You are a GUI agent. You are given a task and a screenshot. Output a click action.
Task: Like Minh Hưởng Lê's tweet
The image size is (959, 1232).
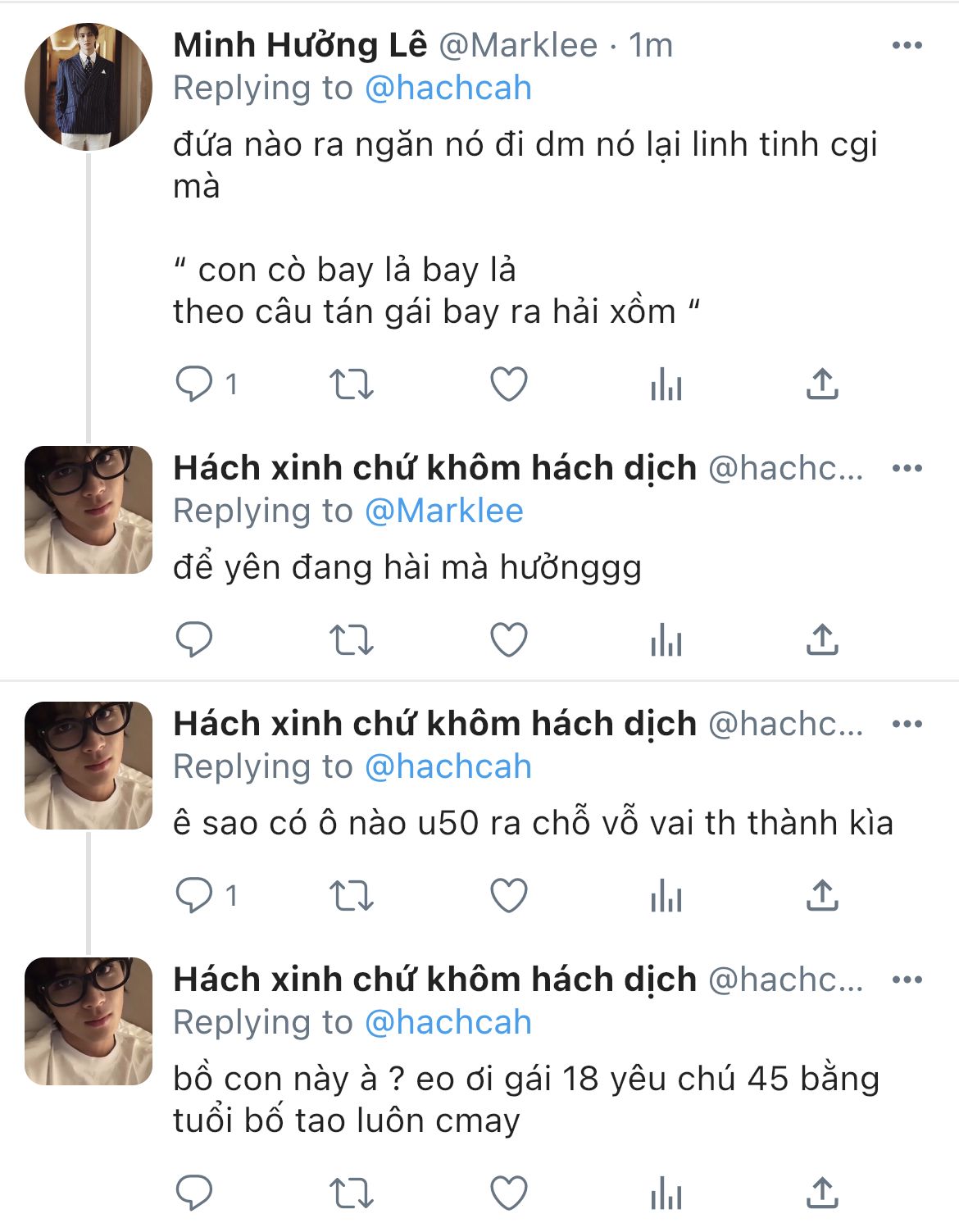pyautogui.click(x=508, y=384)
